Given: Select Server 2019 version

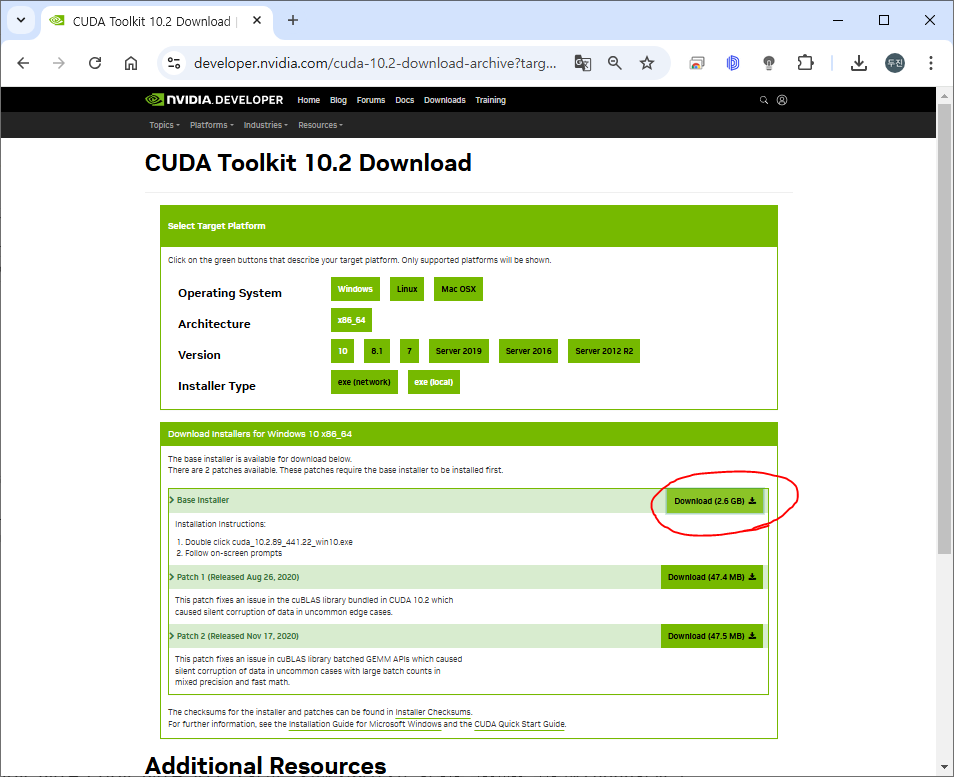Looking at the screenshot, I should click(459, 351).
